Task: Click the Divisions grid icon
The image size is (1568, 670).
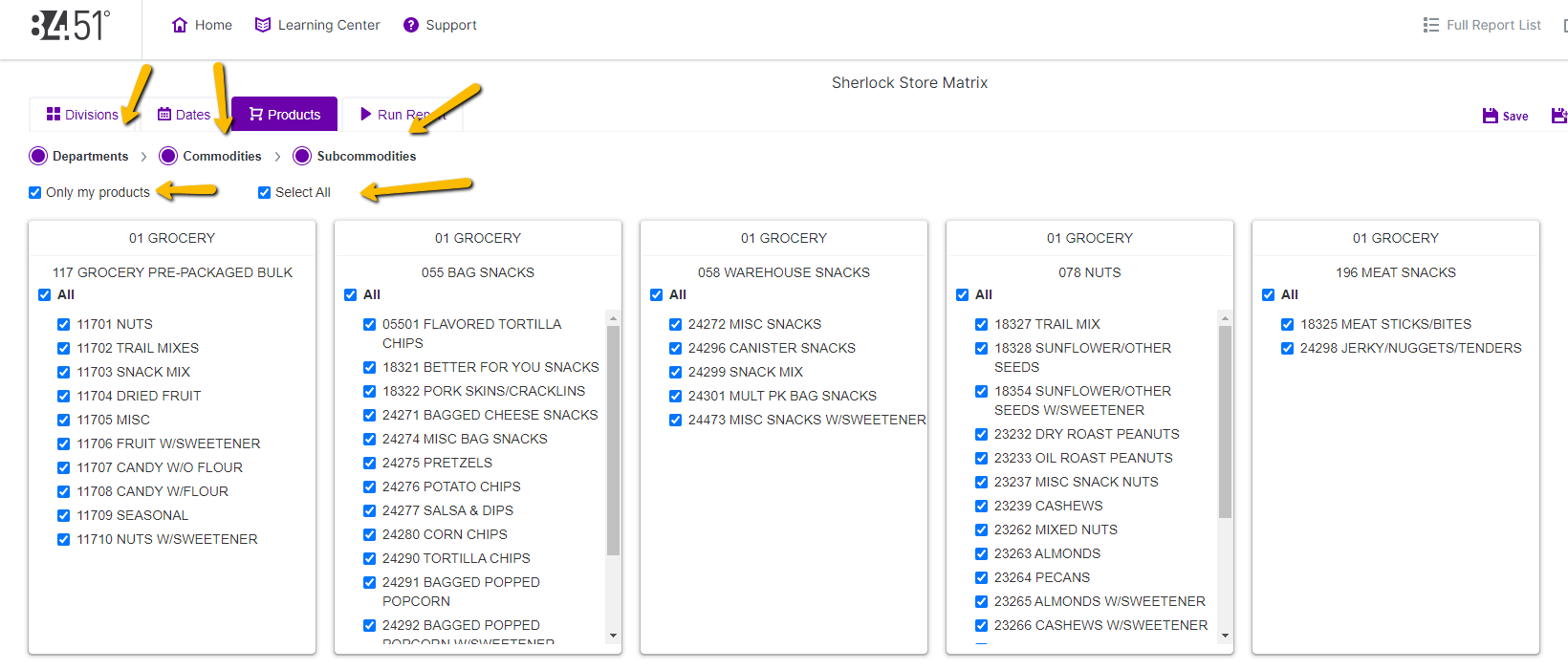Action: (54, 115)
